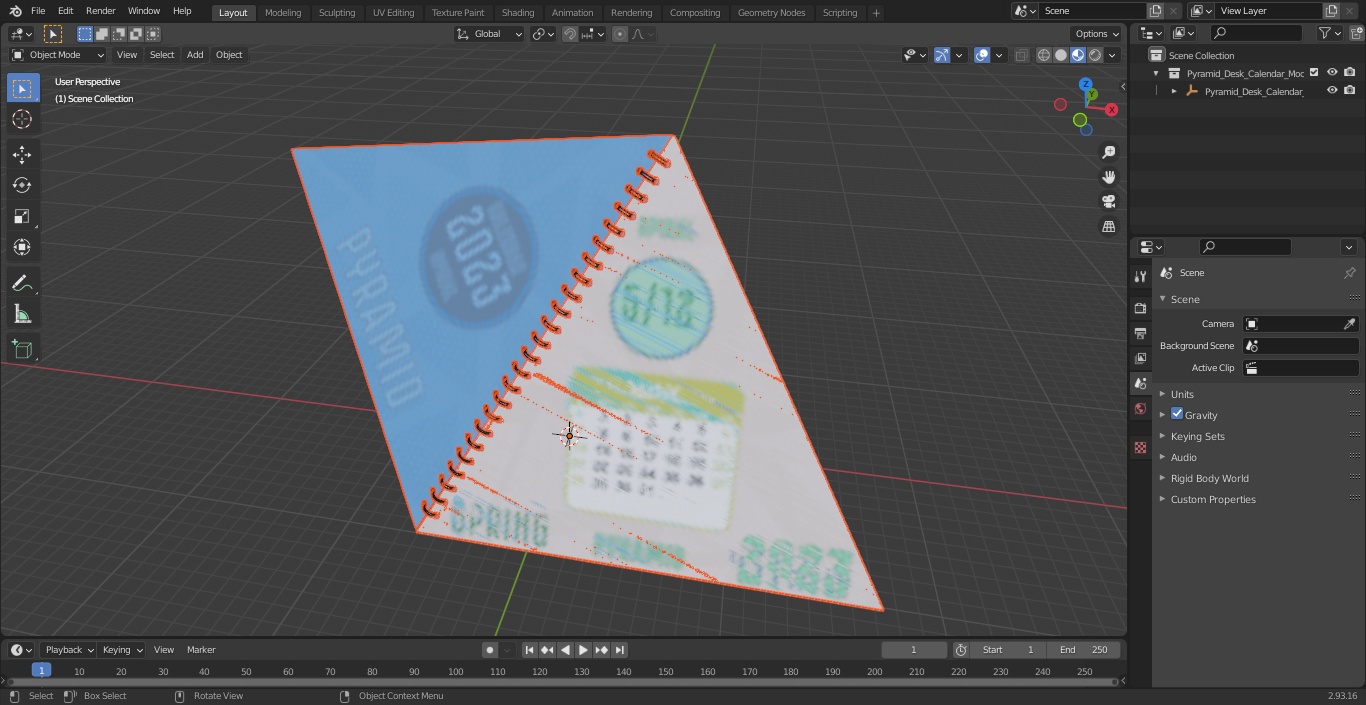Screen dimensions: 1366x705
Task: Hide Pyramid_Desk_Calendar object eye icon
Action: (1332, 91)
